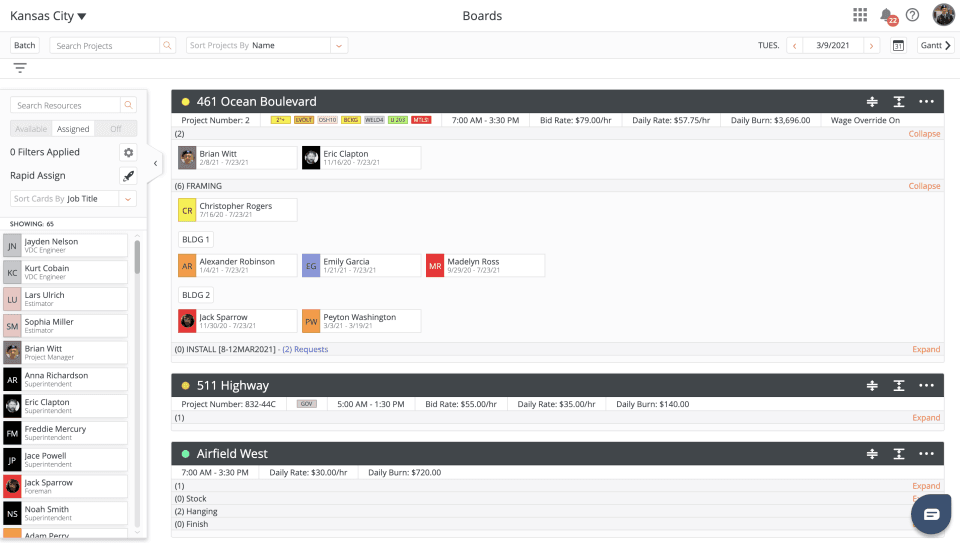Screen dimensions: 960x543
Task: Click the Rapid Assign rocket icon
Action: click(x=128, y=176)
